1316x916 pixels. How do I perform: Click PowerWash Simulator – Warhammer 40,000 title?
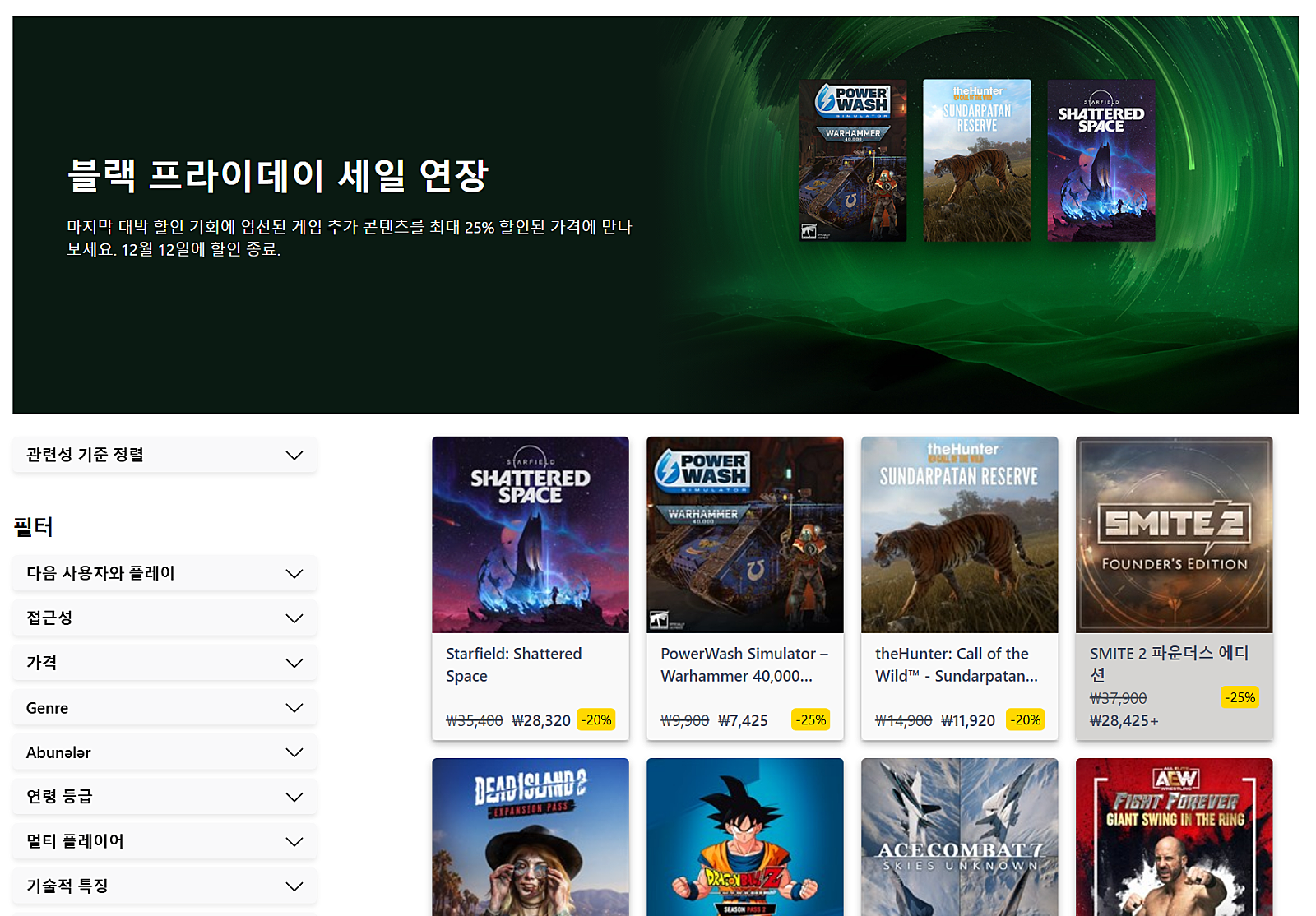tap(744, 664)
